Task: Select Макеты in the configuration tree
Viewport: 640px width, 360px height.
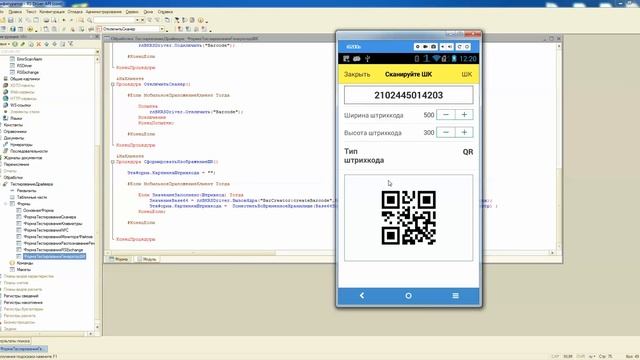Action: [x=24, y=269]
